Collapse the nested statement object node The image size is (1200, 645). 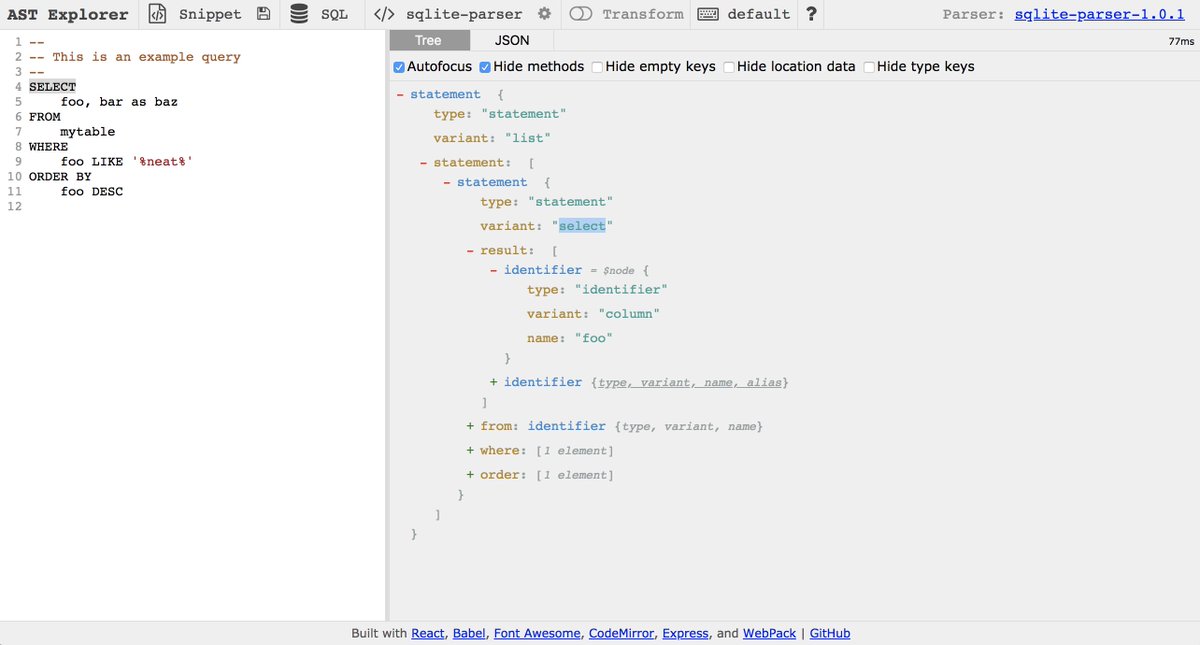pyautogui.click(x=447, y=182)
